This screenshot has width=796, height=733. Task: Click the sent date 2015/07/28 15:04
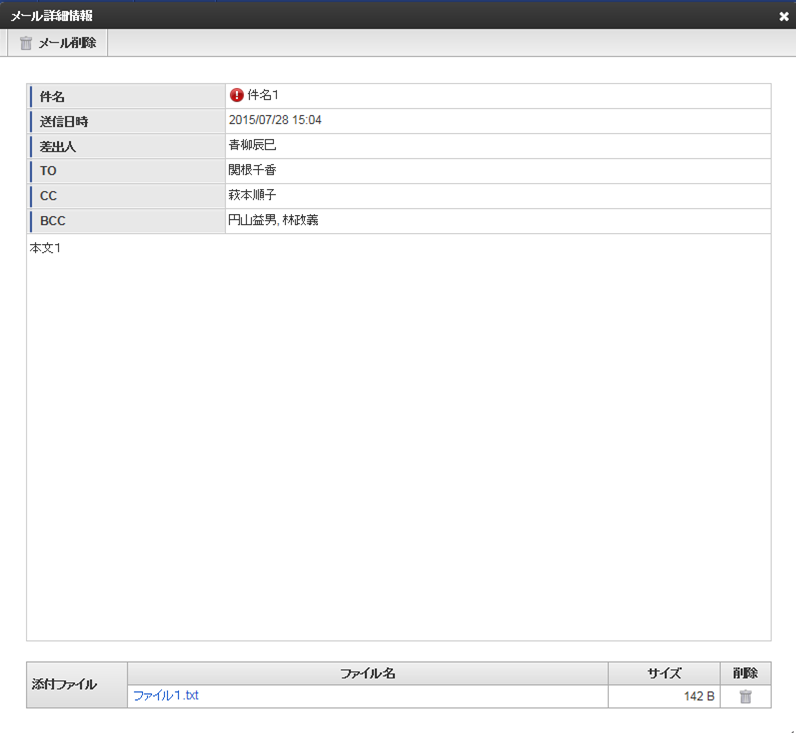click(x=275, y=120)
